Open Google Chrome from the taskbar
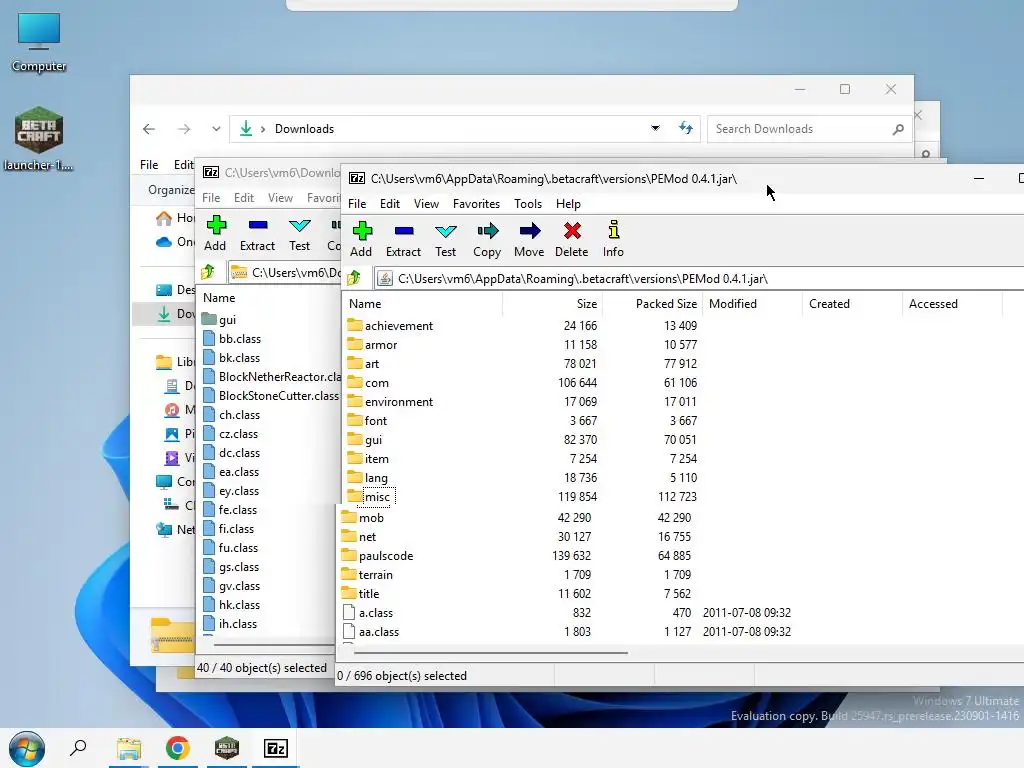1024x768 pixels. (x=178, y=748)
